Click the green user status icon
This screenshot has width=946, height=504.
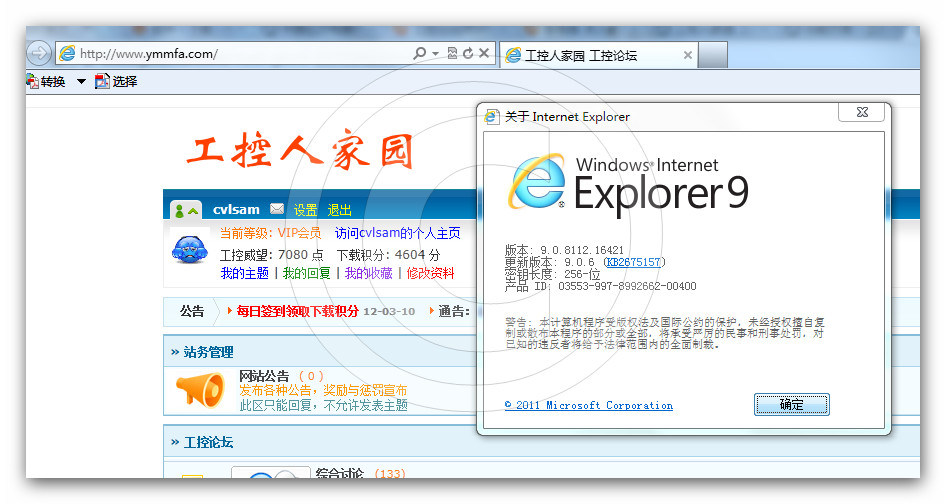pyautogui.click(x=186, y=210)
